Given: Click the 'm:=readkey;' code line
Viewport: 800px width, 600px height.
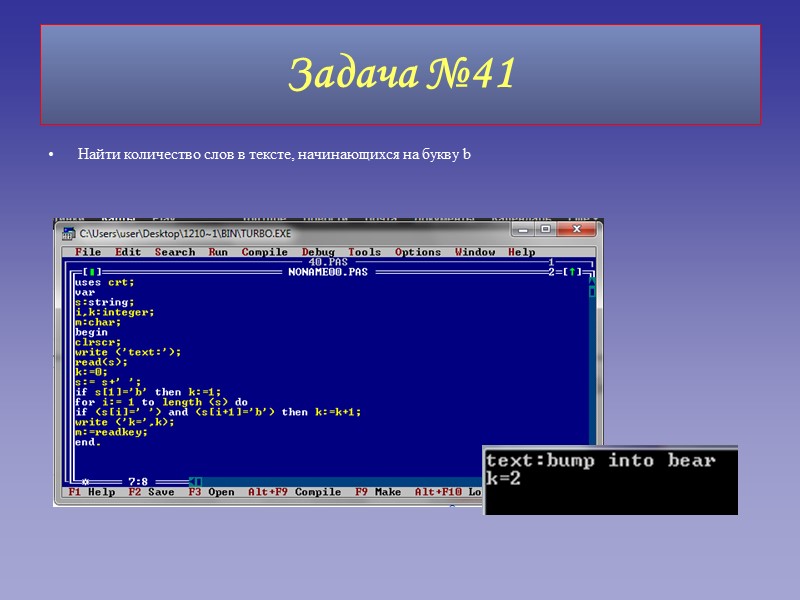Looking at the screenshot, I should tap(111, 432).
